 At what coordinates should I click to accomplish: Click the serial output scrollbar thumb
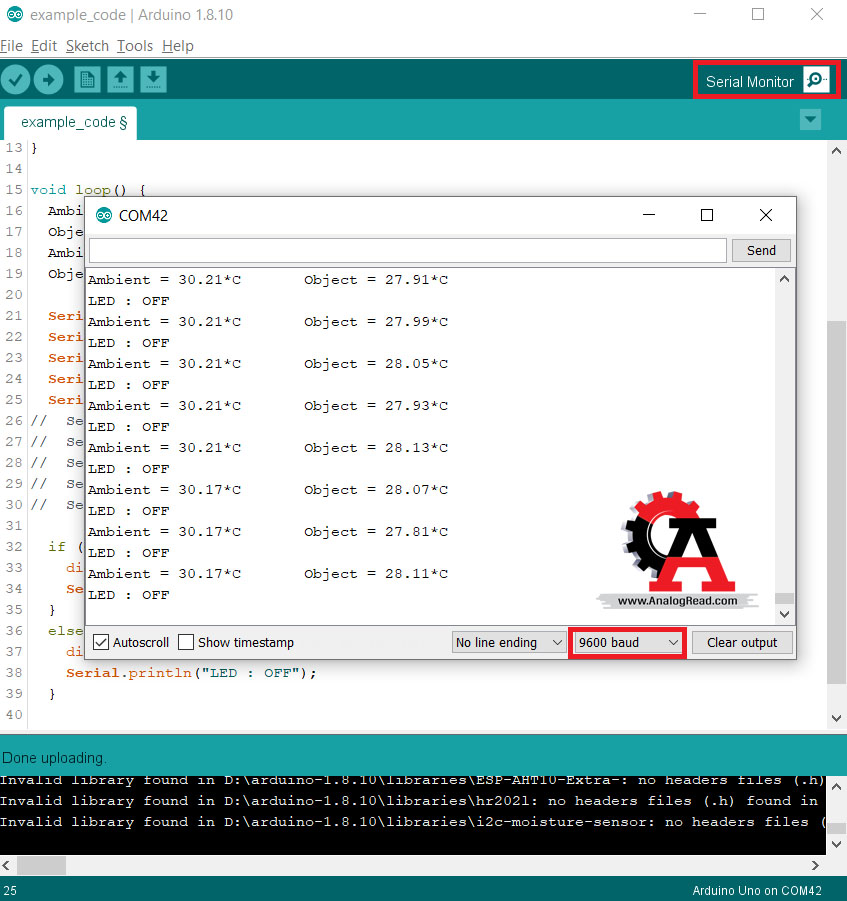click(x=784, y=599)
